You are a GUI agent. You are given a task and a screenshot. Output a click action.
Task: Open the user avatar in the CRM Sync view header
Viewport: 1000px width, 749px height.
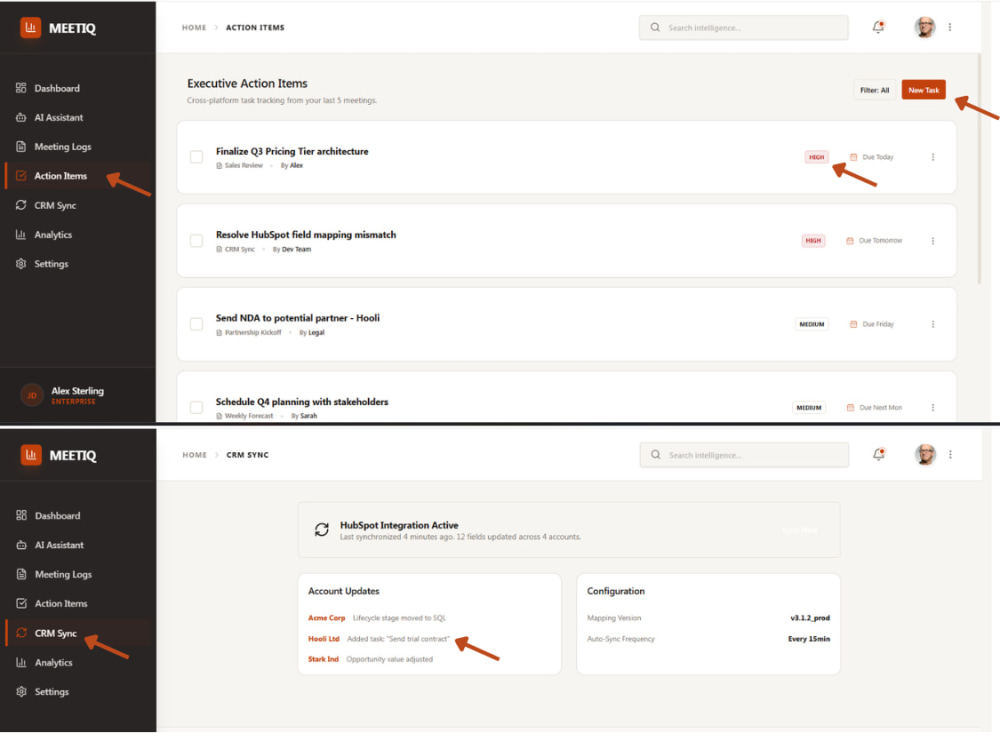pos(925,454)
